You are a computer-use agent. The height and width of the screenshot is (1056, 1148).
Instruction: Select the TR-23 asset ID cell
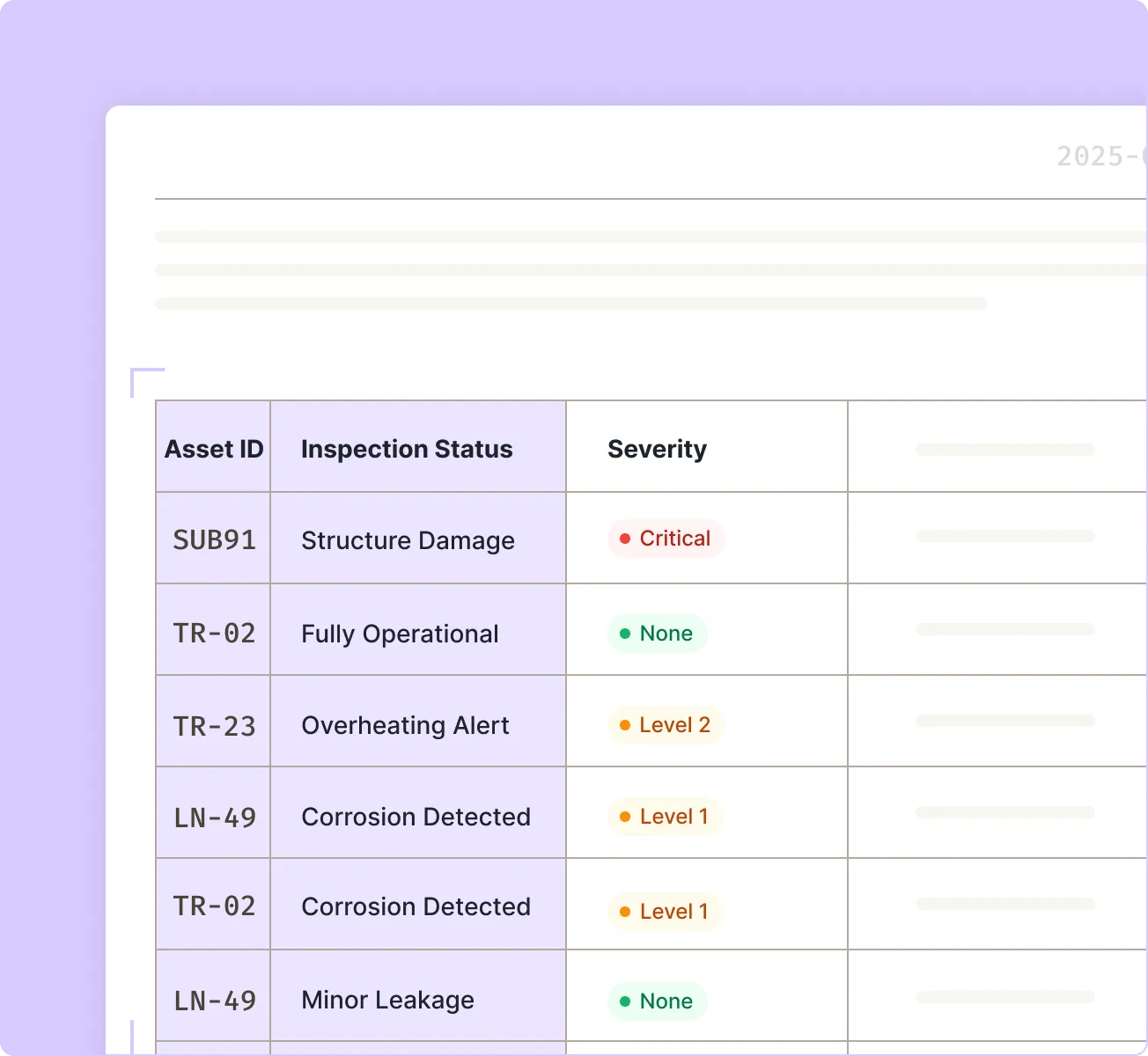click(x=214, y=726)
